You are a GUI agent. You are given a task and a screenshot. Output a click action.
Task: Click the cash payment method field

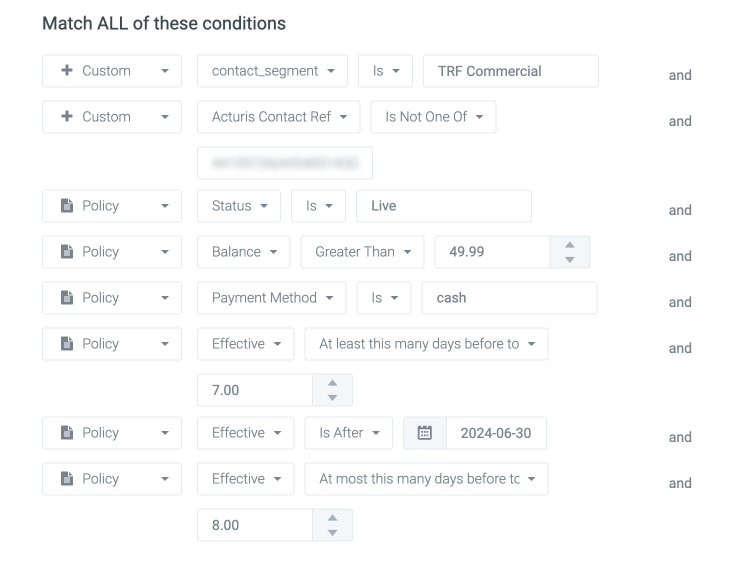[509, 298]
